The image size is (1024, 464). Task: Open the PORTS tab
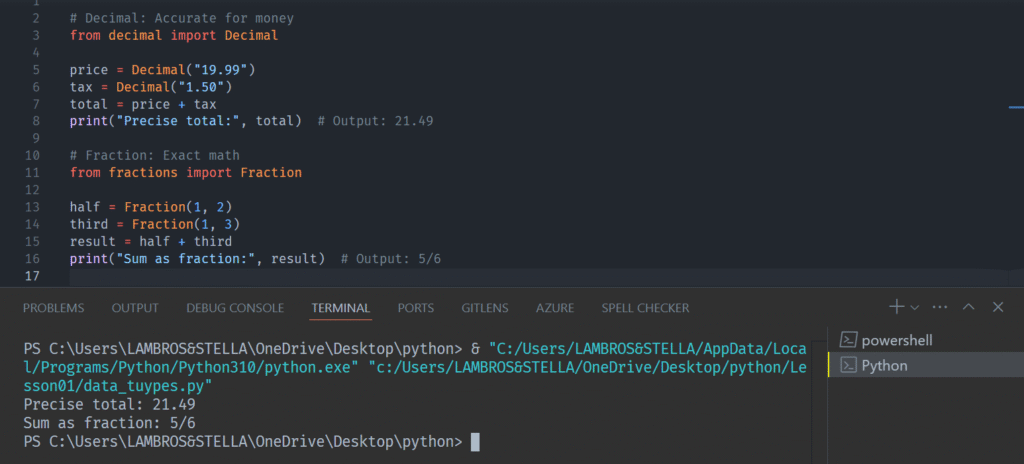(x=415, y=308)
